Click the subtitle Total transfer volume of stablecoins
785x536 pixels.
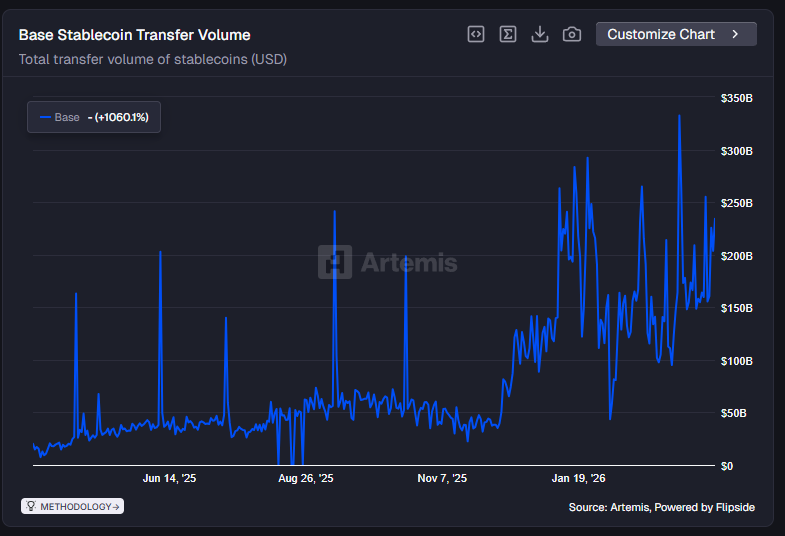coord(153,59)
